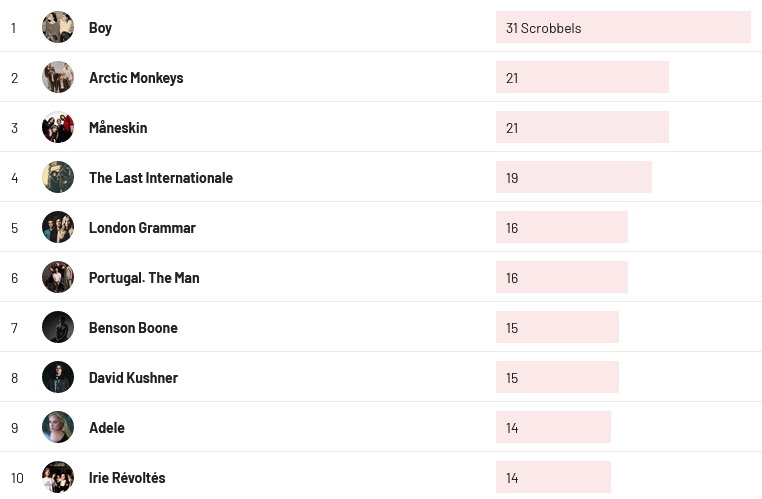Select the Adele artist name
762x499 pixels.
pyautogui.click(x=107, y=428)
